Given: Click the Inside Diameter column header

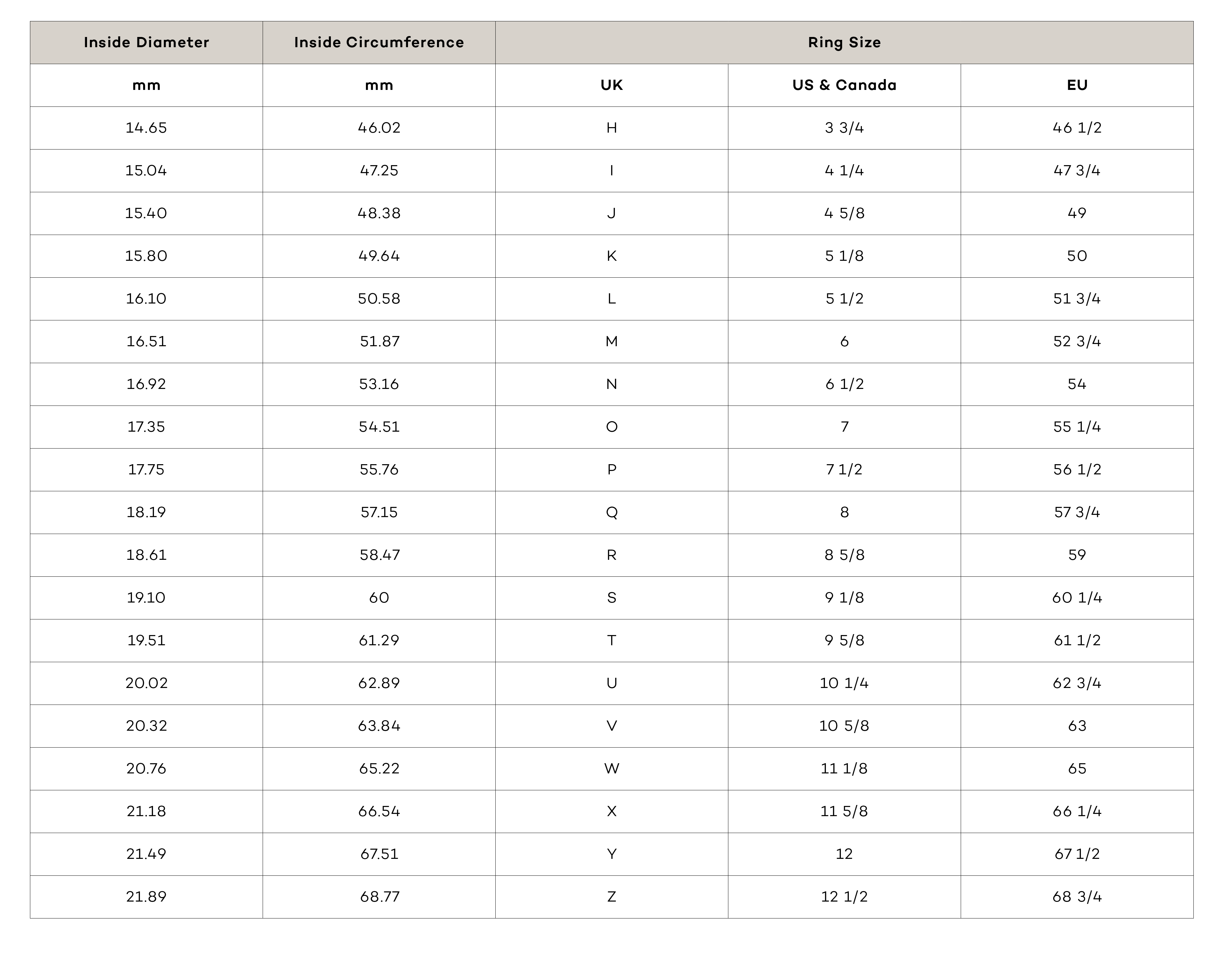Looking at the screenshot, I should tap(146, 43).
